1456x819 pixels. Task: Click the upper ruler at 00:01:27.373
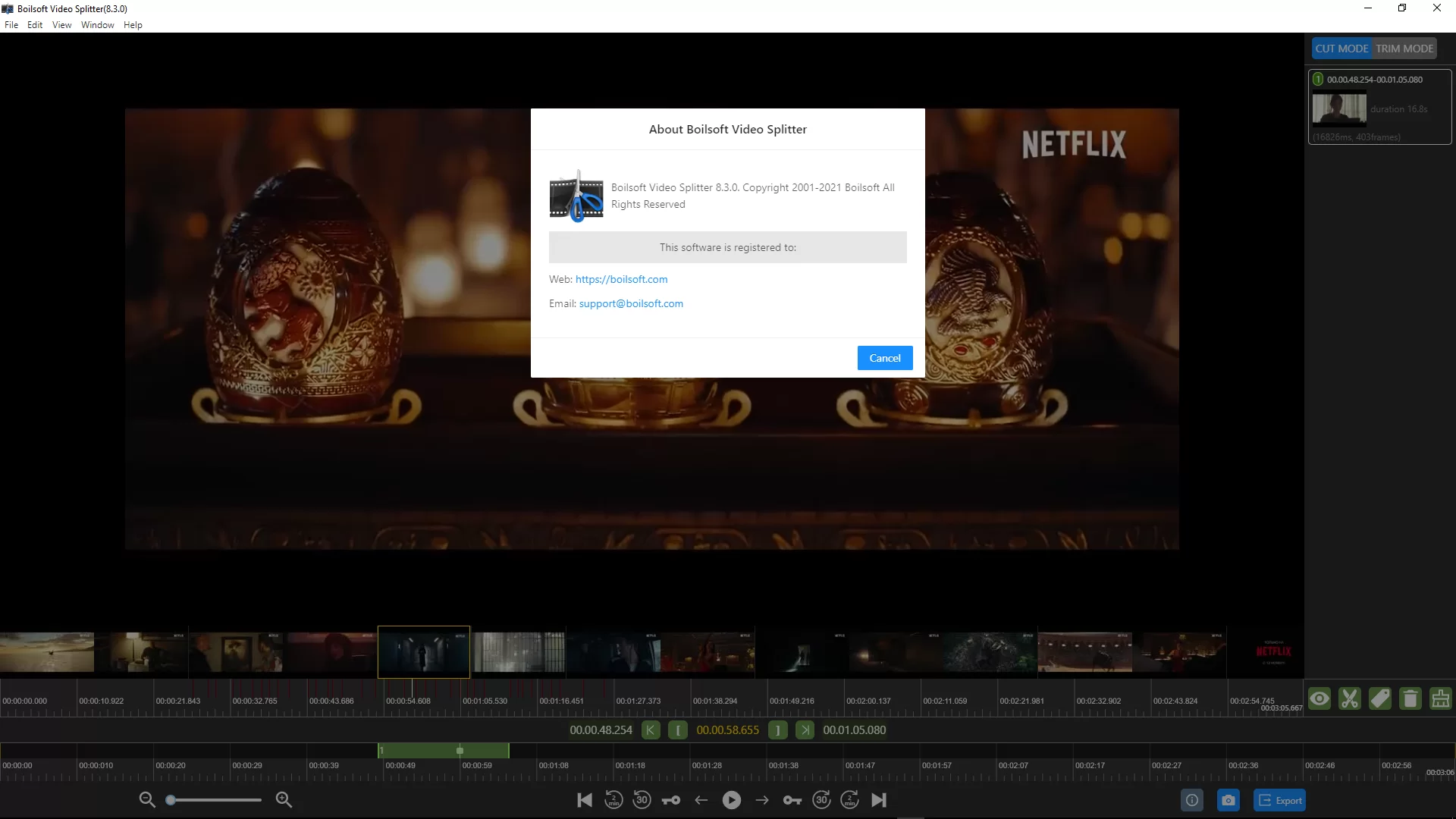(x=639, y=701)
